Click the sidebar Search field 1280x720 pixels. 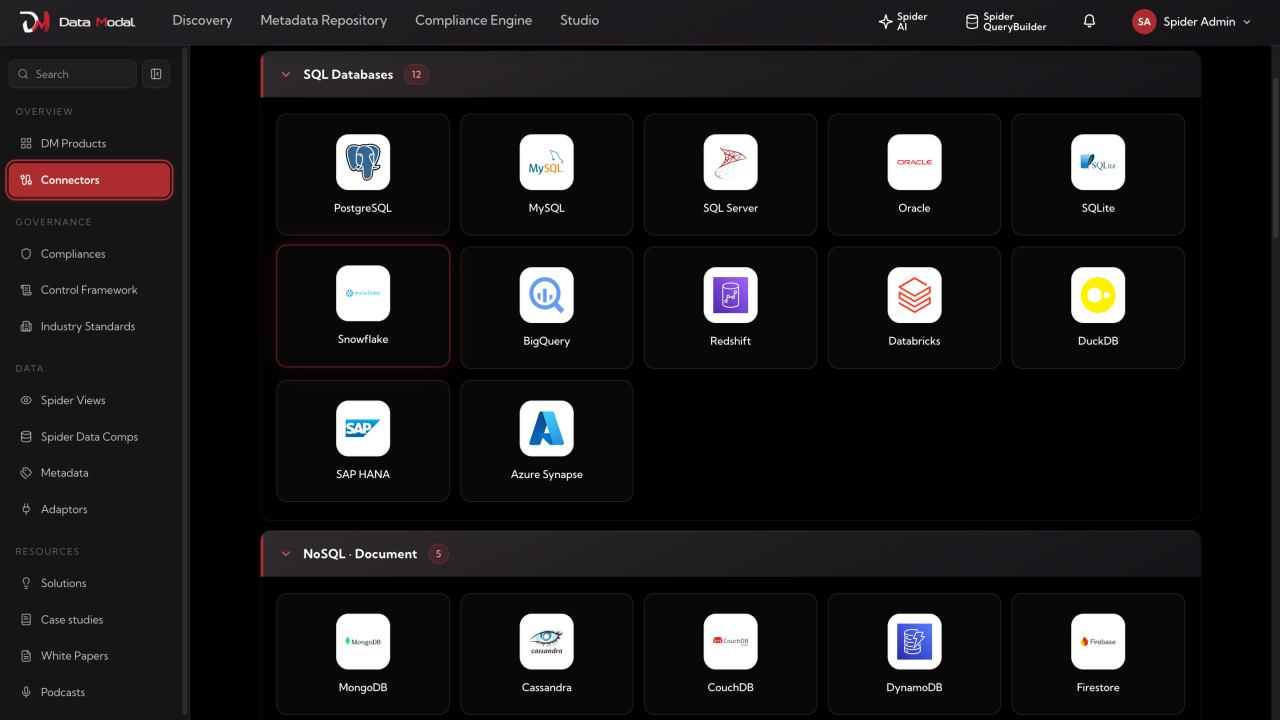click(x=73, y=74)
